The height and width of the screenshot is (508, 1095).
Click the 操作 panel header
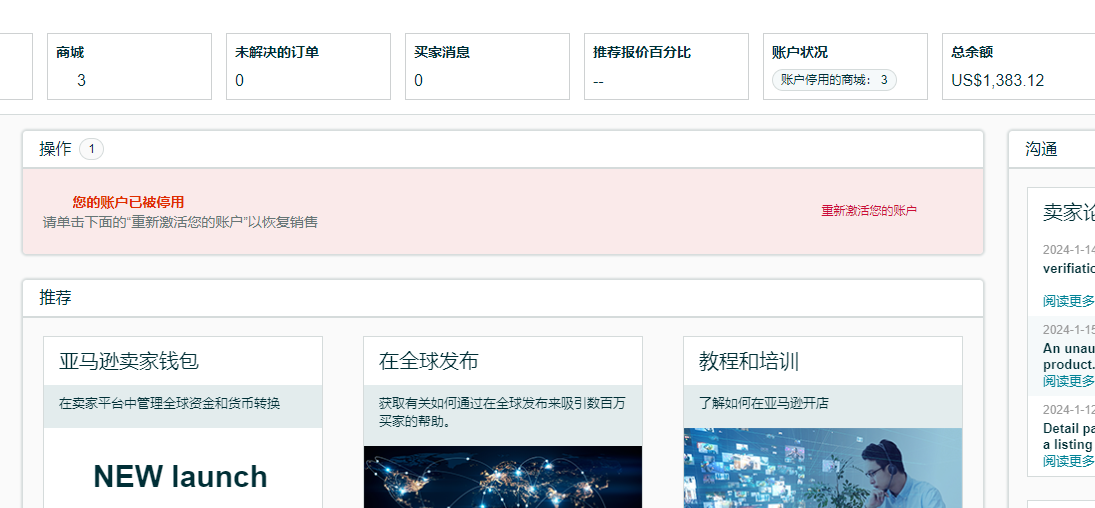pyautogui.click(x=503, y=149)
